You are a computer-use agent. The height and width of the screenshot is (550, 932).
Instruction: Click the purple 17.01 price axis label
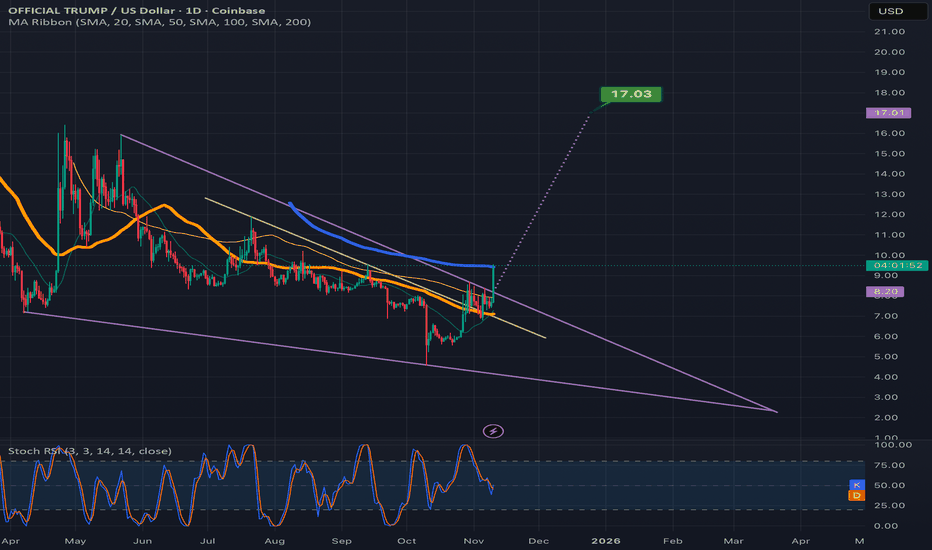coord(888,113)
